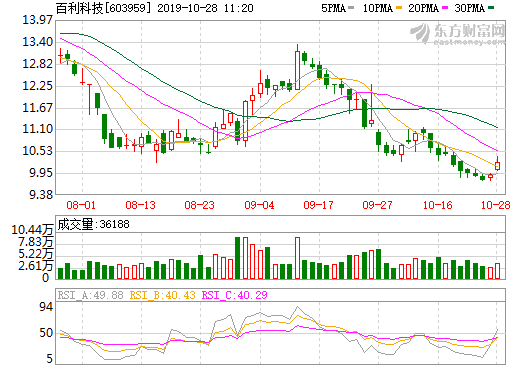Viewport: 520px width, 365px height.
Task: Click the green 30PMA legend color dash
Action: (x=491, y=7)
